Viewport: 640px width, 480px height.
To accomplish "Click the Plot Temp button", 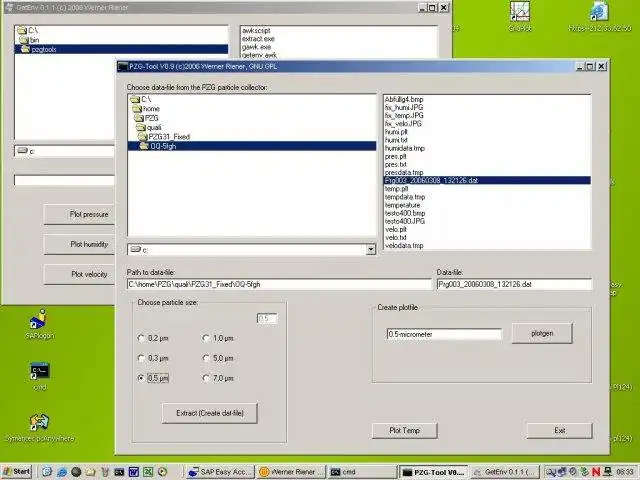I will pyautogui.click(x=404, y=430).
